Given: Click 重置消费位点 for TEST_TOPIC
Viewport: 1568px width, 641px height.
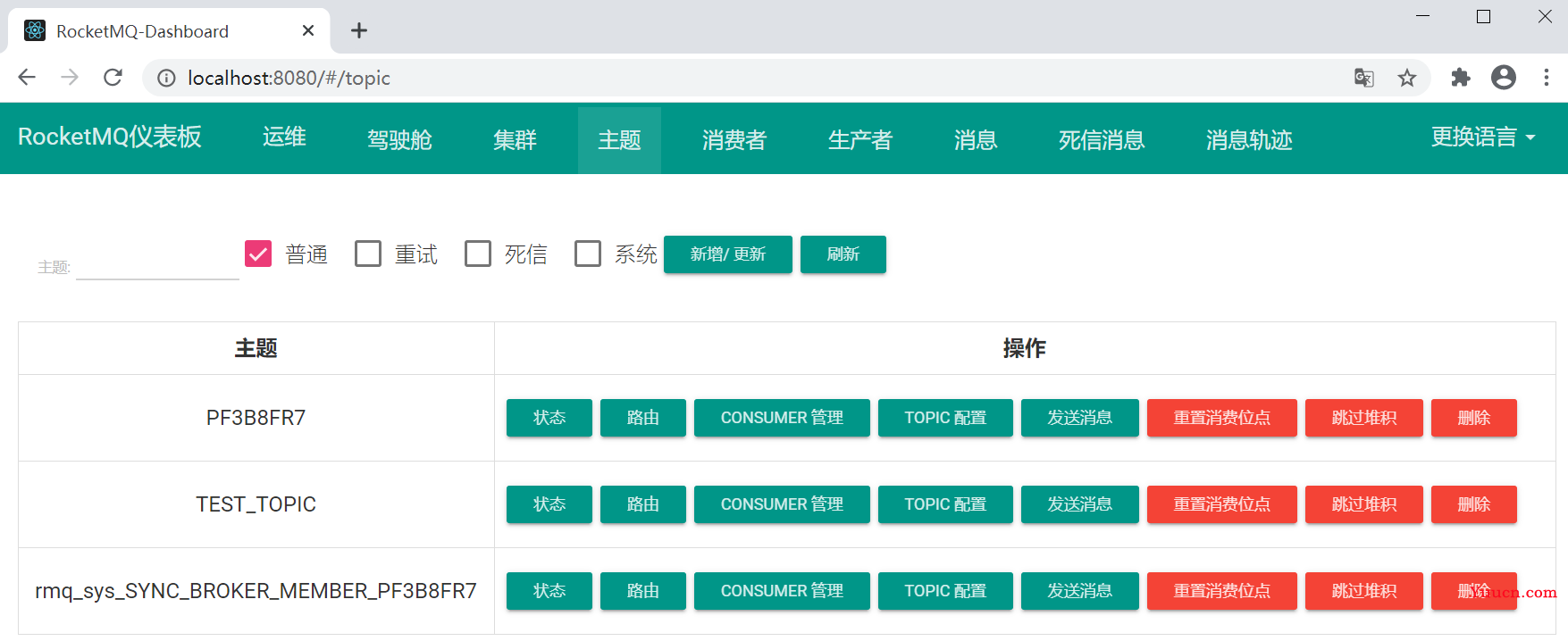Looking at the screenshot, I should click(x=1222, y=504).
